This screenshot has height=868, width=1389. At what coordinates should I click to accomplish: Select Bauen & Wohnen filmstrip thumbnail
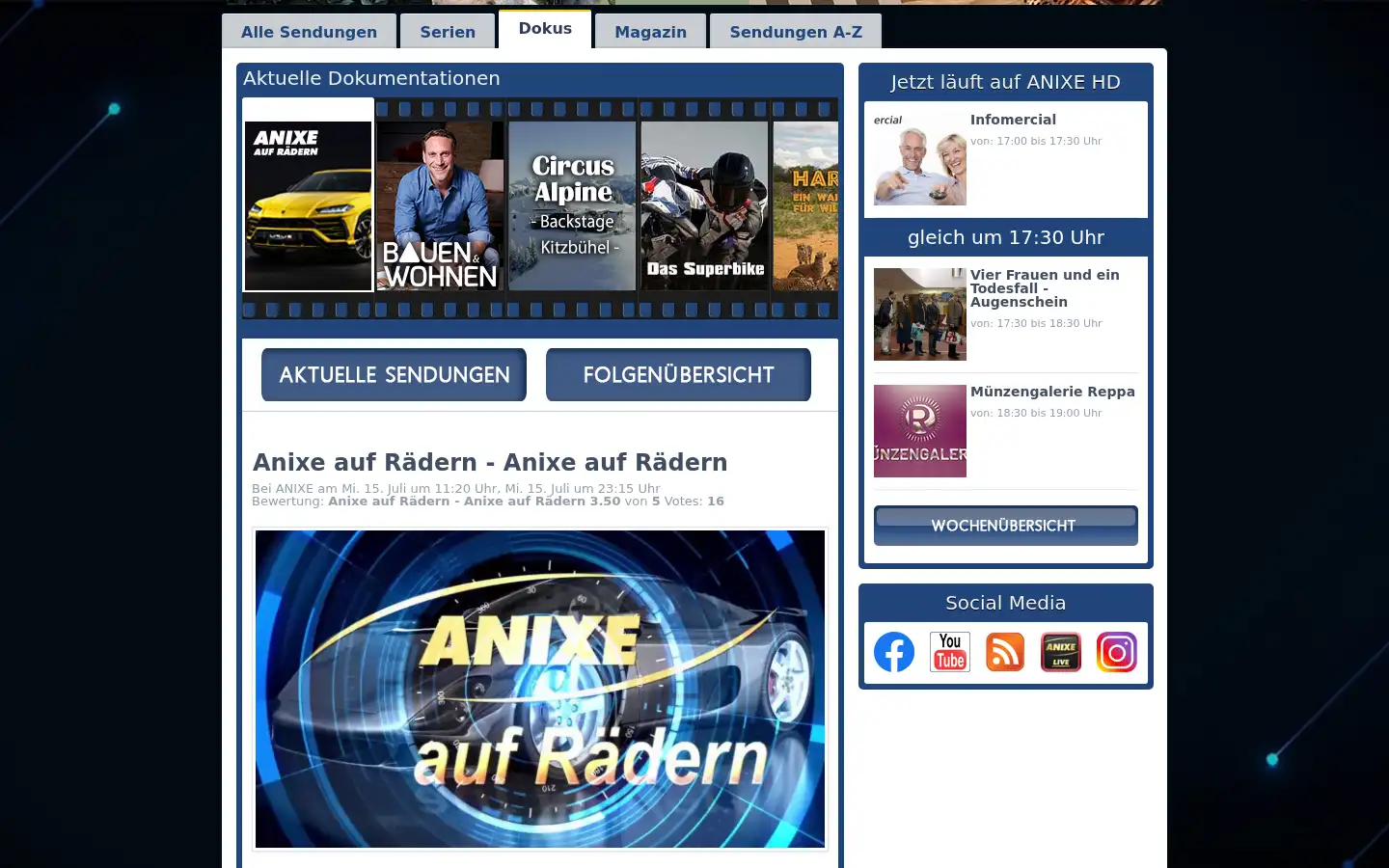coord(440,205)
